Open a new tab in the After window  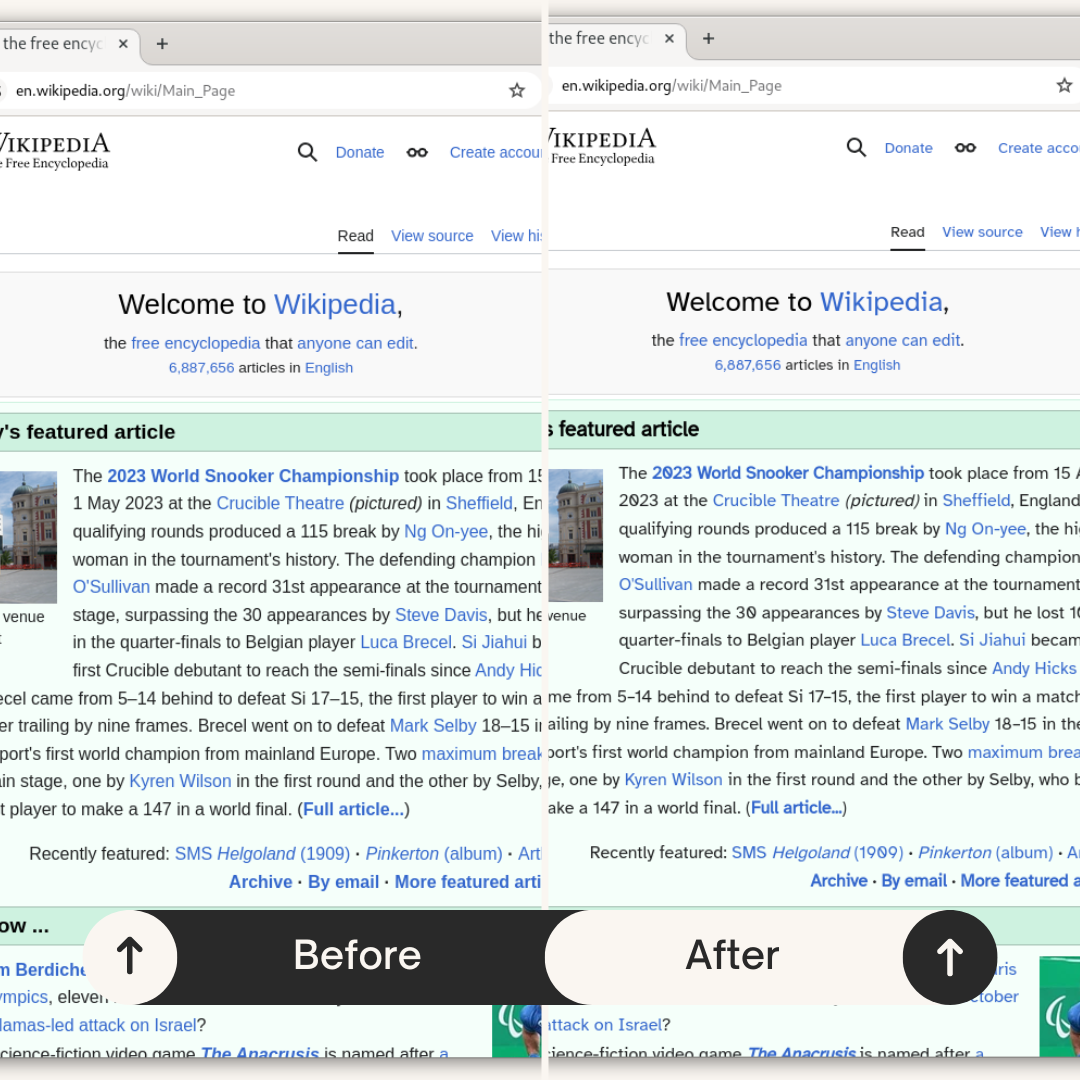click(x=708, y=39)
